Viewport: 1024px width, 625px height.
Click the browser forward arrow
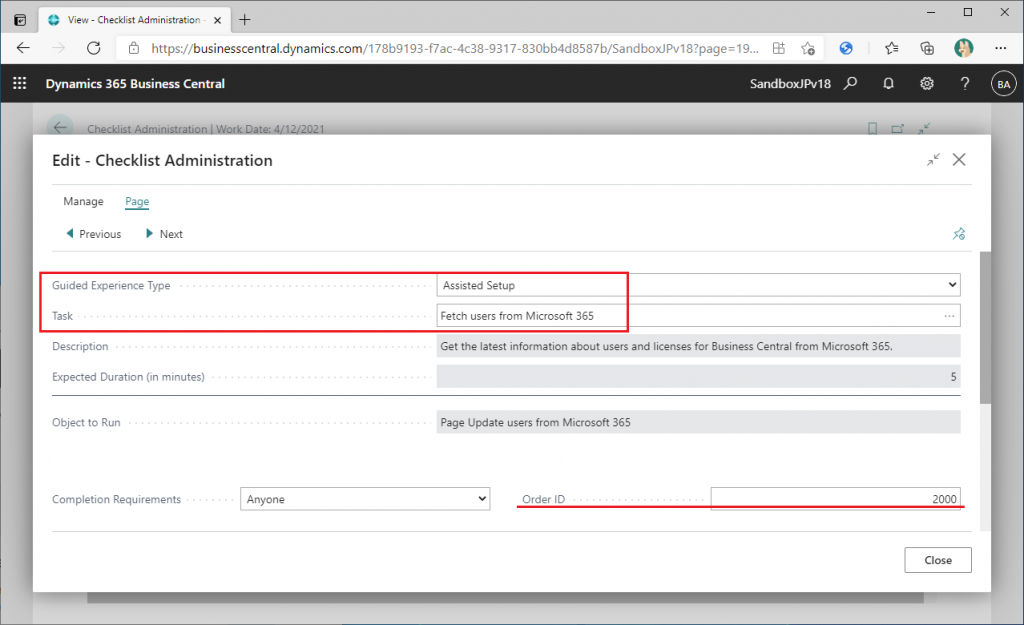click(59, 48)
